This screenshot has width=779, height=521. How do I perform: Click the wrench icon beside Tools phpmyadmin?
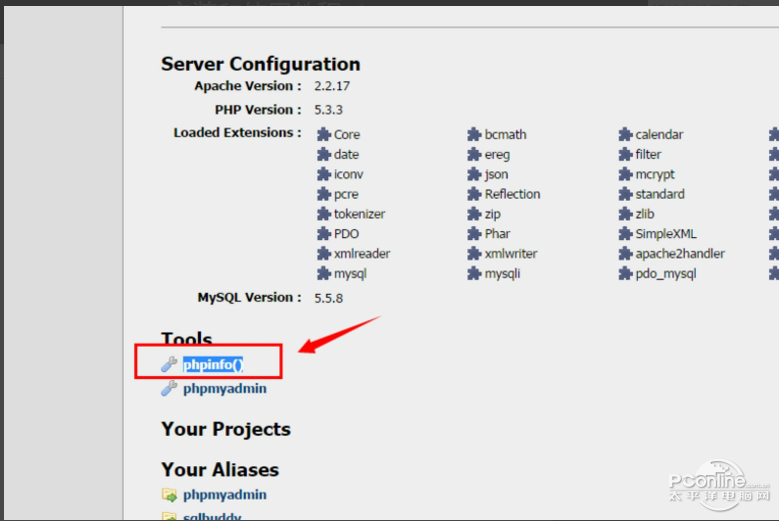[x=169, y=388]
